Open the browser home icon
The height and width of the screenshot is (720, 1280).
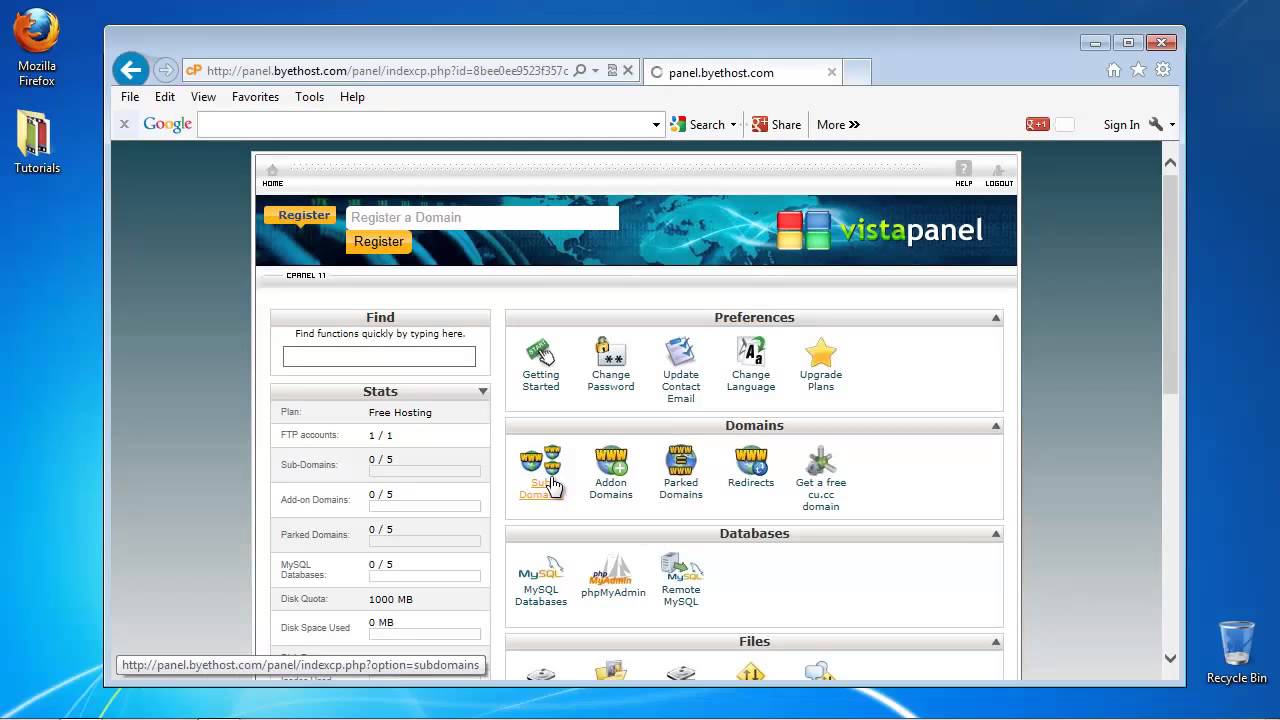[x=1113, y=70]
